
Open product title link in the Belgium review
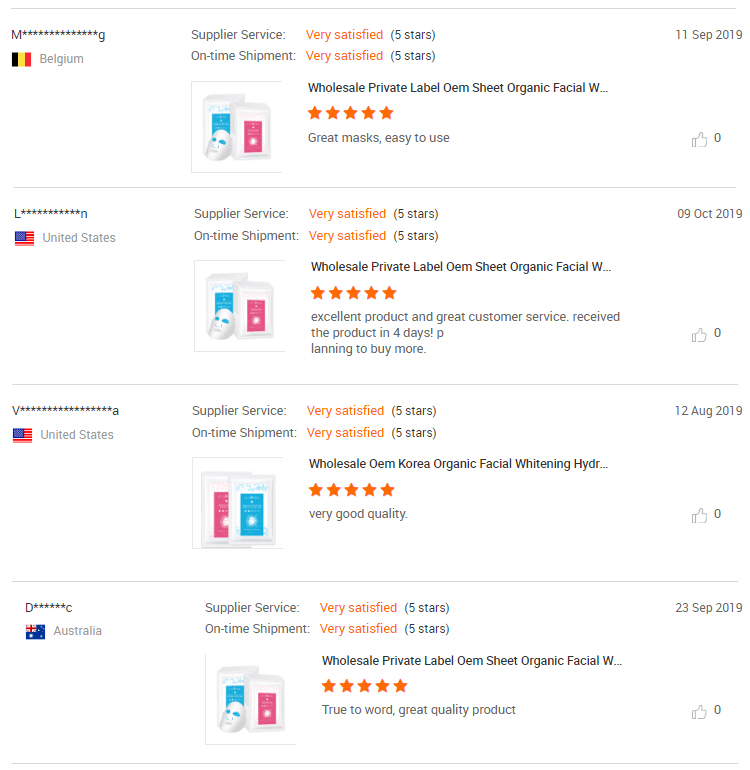pos(458,88)
